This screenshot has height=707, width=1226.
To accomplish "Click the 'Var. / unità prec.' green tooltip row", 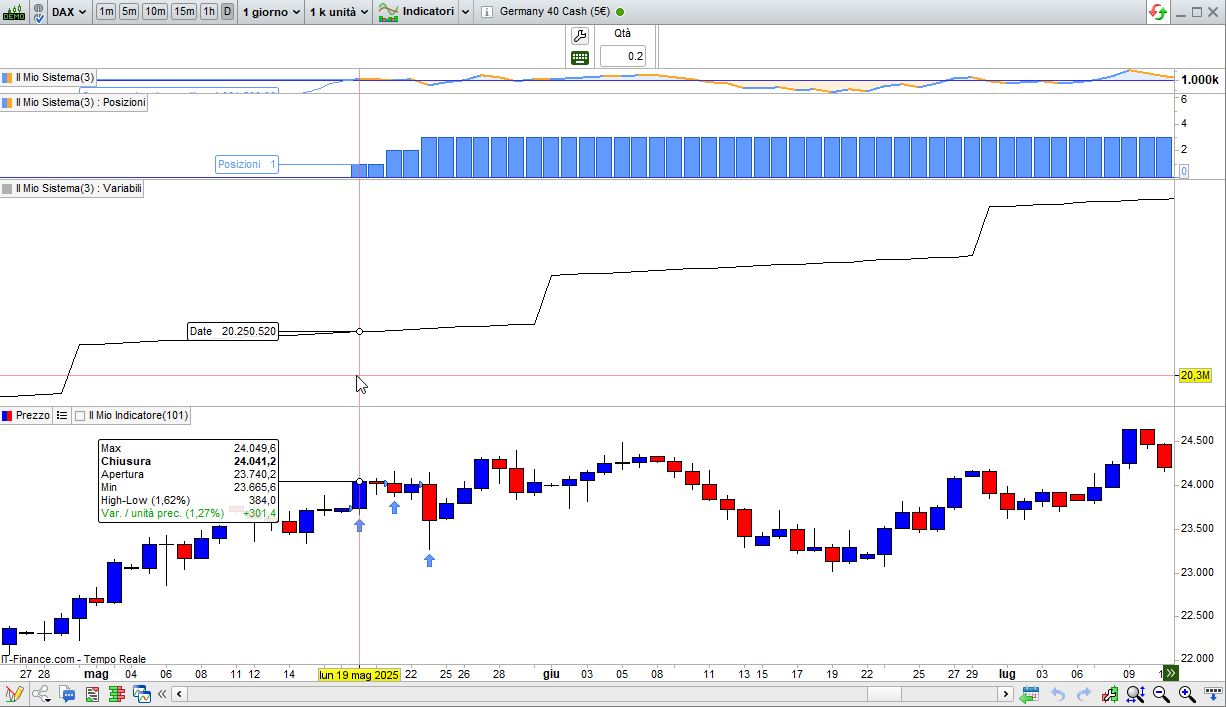I will (x=189, y=513).
